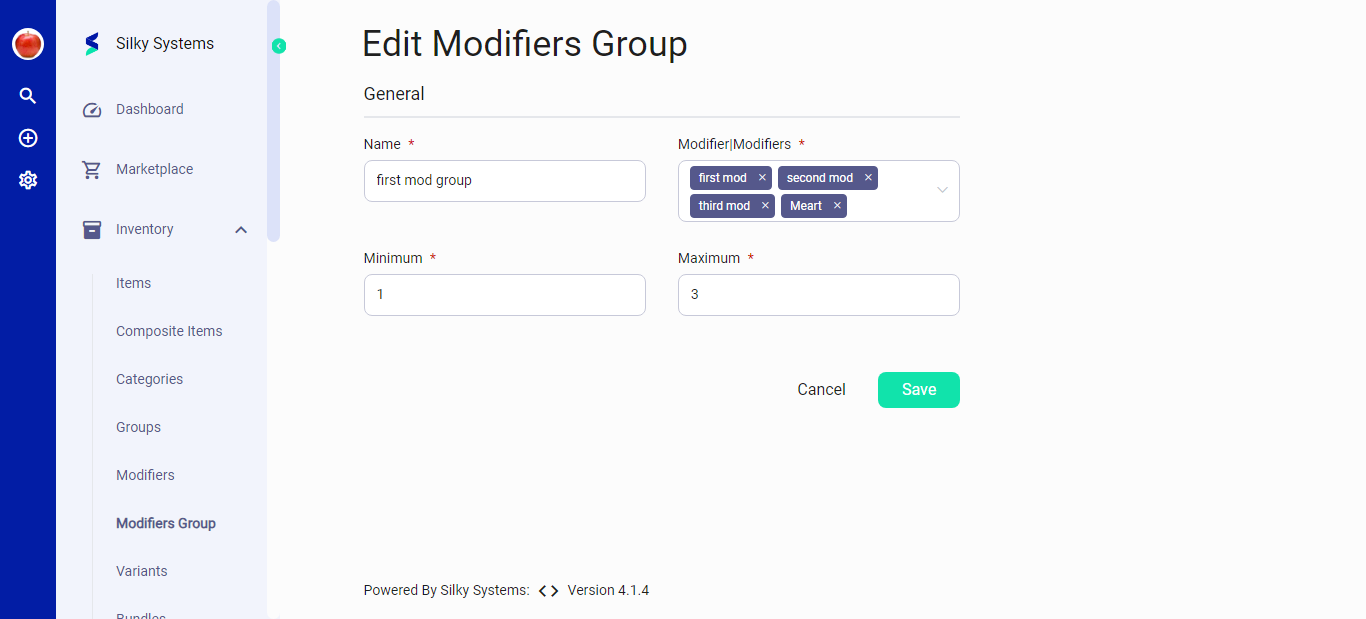
Task: Click the code brackets icon in the footer
Action: click(x=546, y=590)
